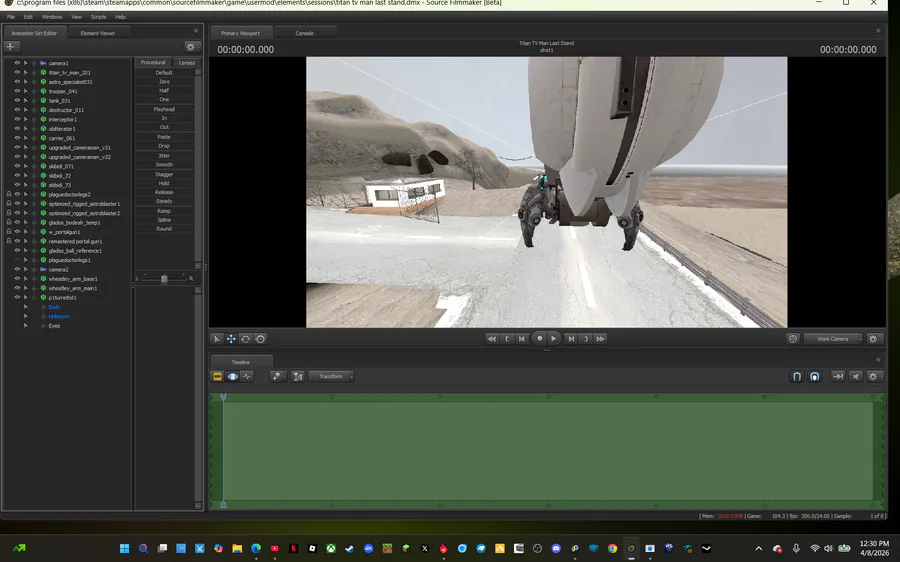
Task: Hide titan_tv_man_201 using its eye icon
Action: tap(17, 72)
